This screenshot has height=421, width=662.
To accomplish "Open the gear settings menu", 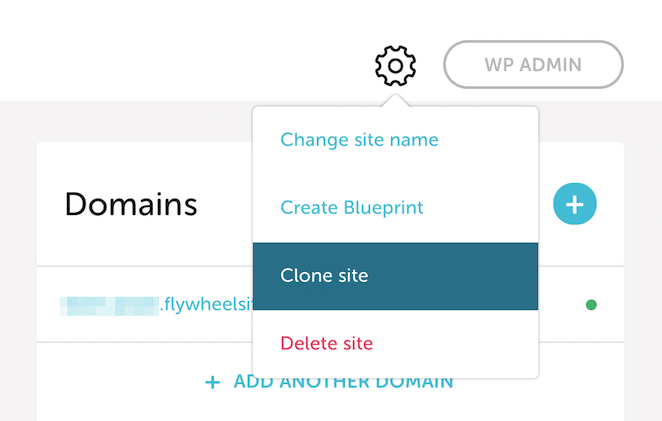I will 395,66.
